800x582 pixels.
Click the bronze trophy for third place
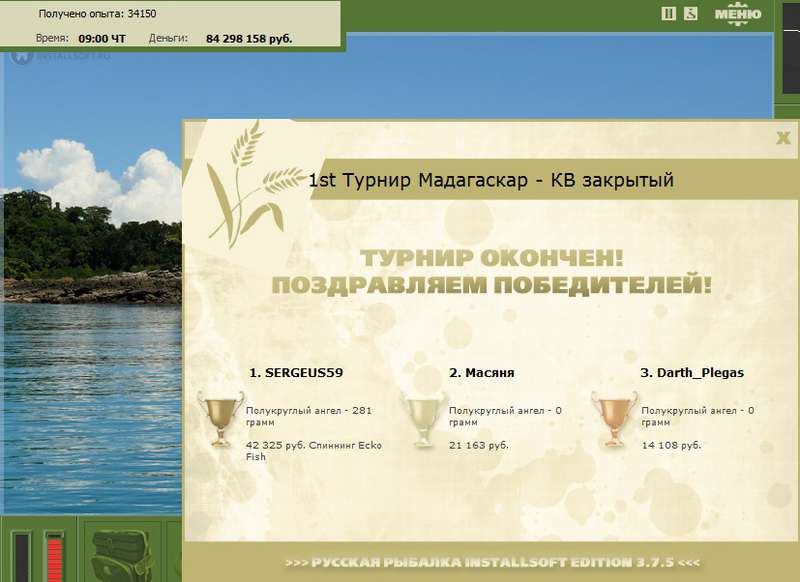tap(614, 419)
